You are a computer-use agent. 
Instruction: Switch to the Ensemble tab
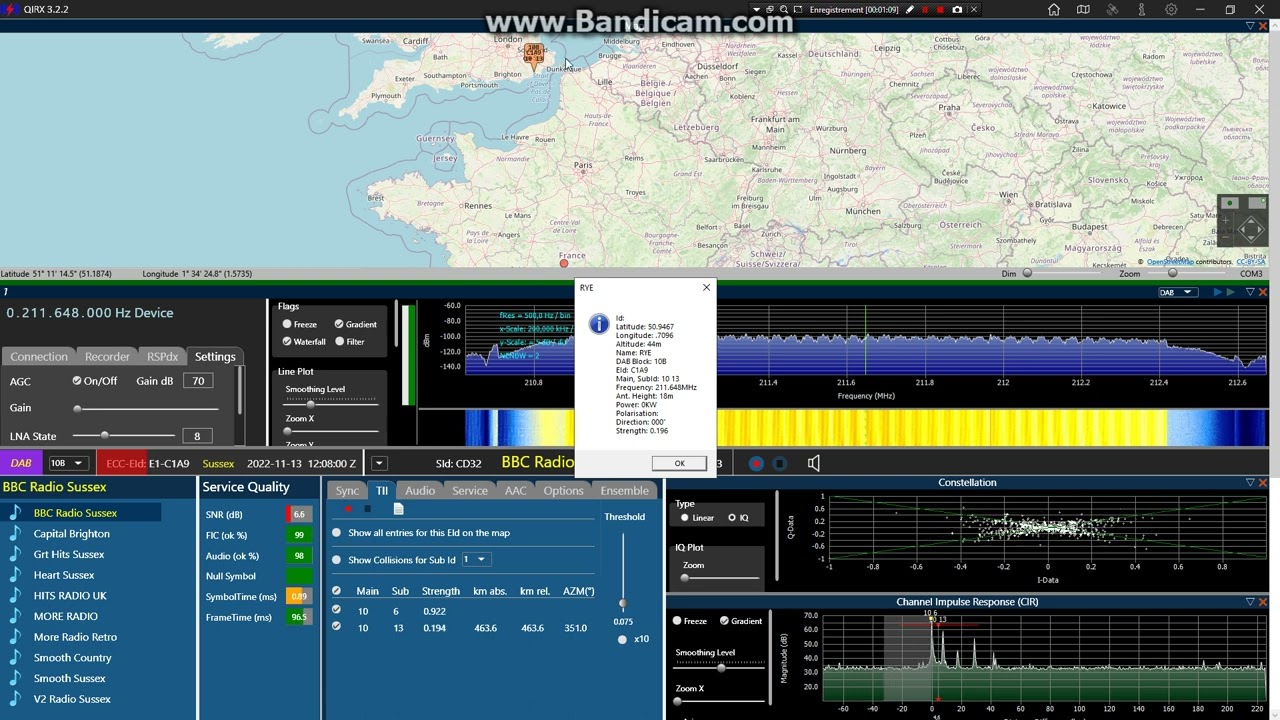click(624, 490)
